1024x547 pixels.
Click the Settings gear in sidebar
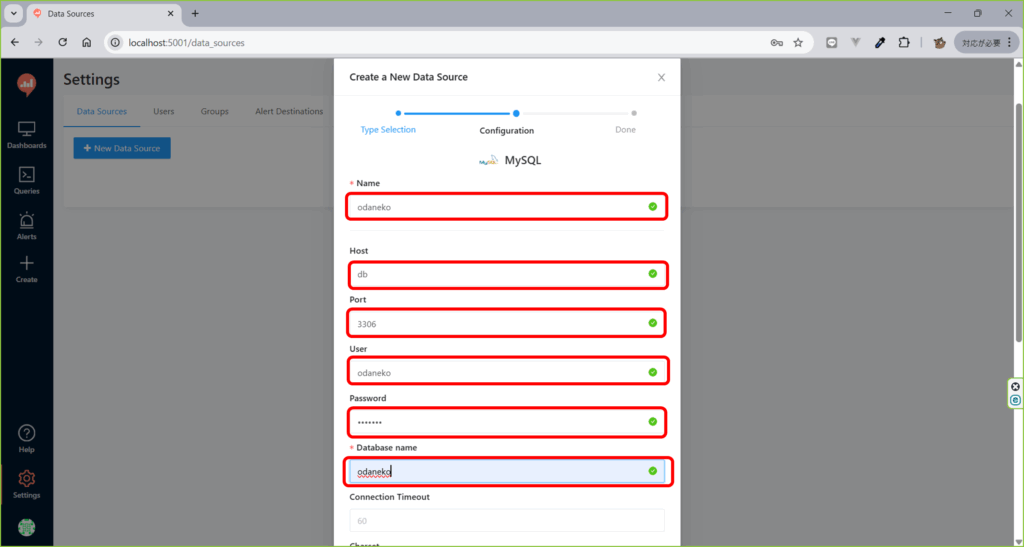click(x=27, y=484)
